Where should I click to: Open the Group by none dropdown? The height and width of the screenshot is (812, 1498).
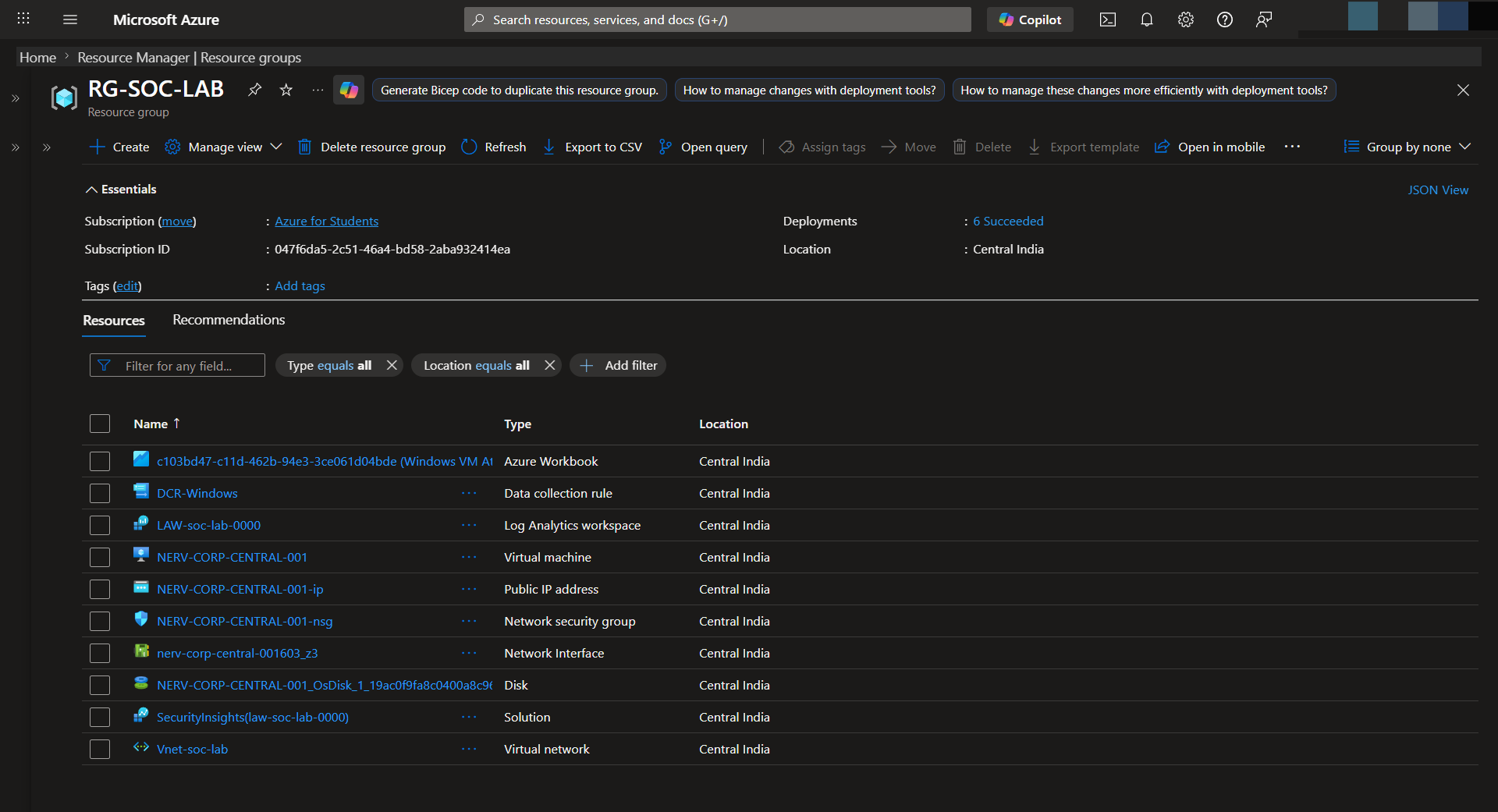(1407, 147)
